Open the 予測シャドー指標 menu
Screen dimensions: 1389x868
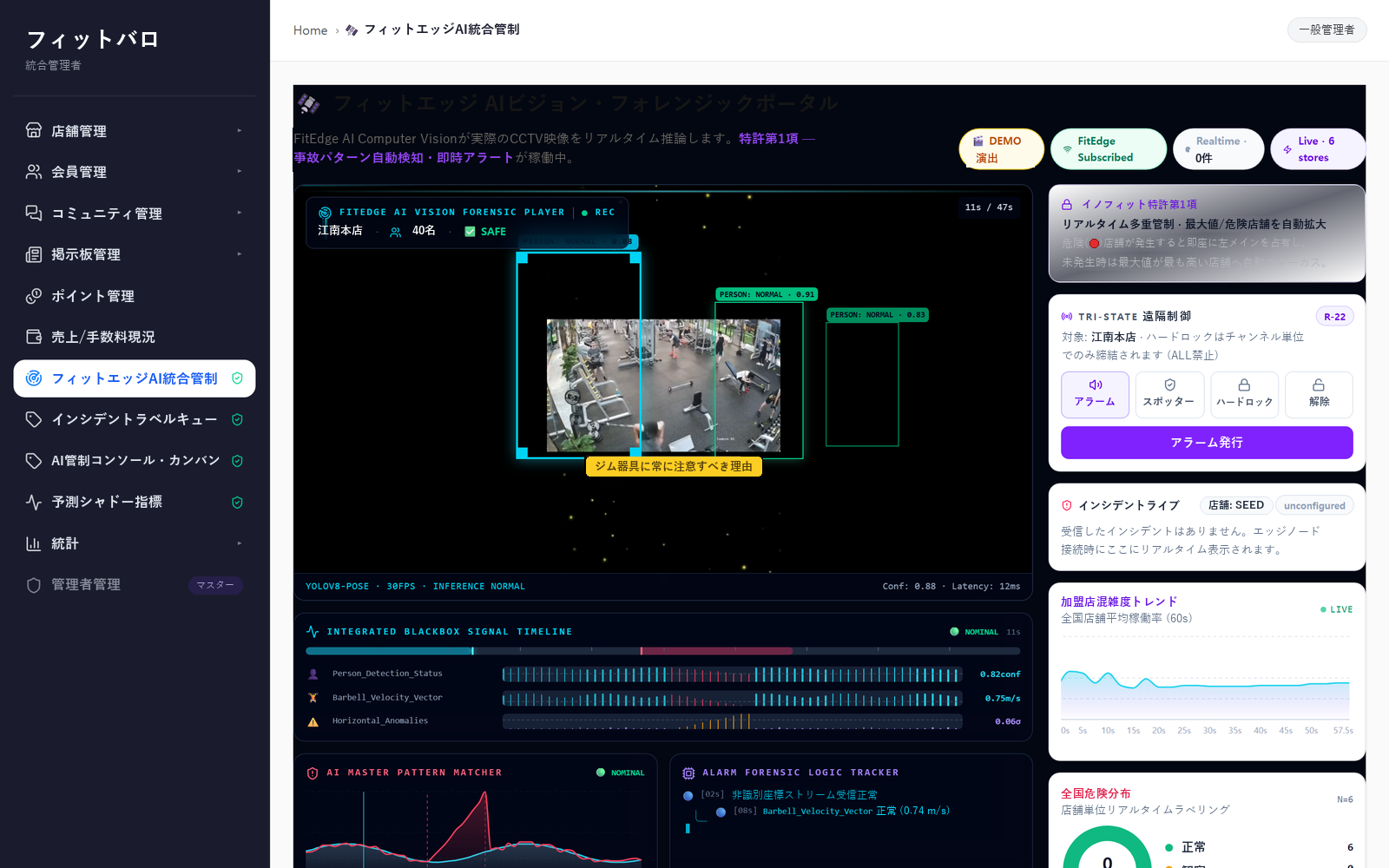pyautogui.click(x=135, y=502)
